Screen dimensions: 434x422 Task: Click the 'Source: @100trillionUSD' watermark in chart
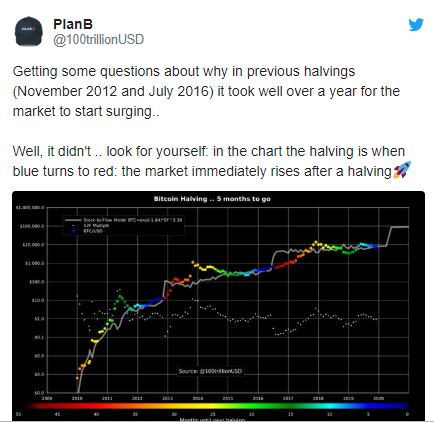210,371
